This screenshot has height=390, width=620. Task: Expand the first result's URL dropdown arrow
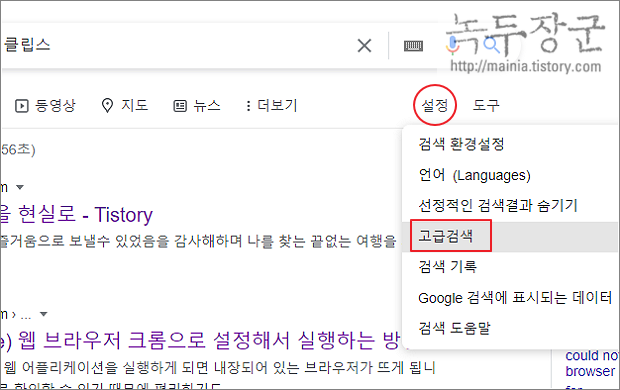click(20, 187)
